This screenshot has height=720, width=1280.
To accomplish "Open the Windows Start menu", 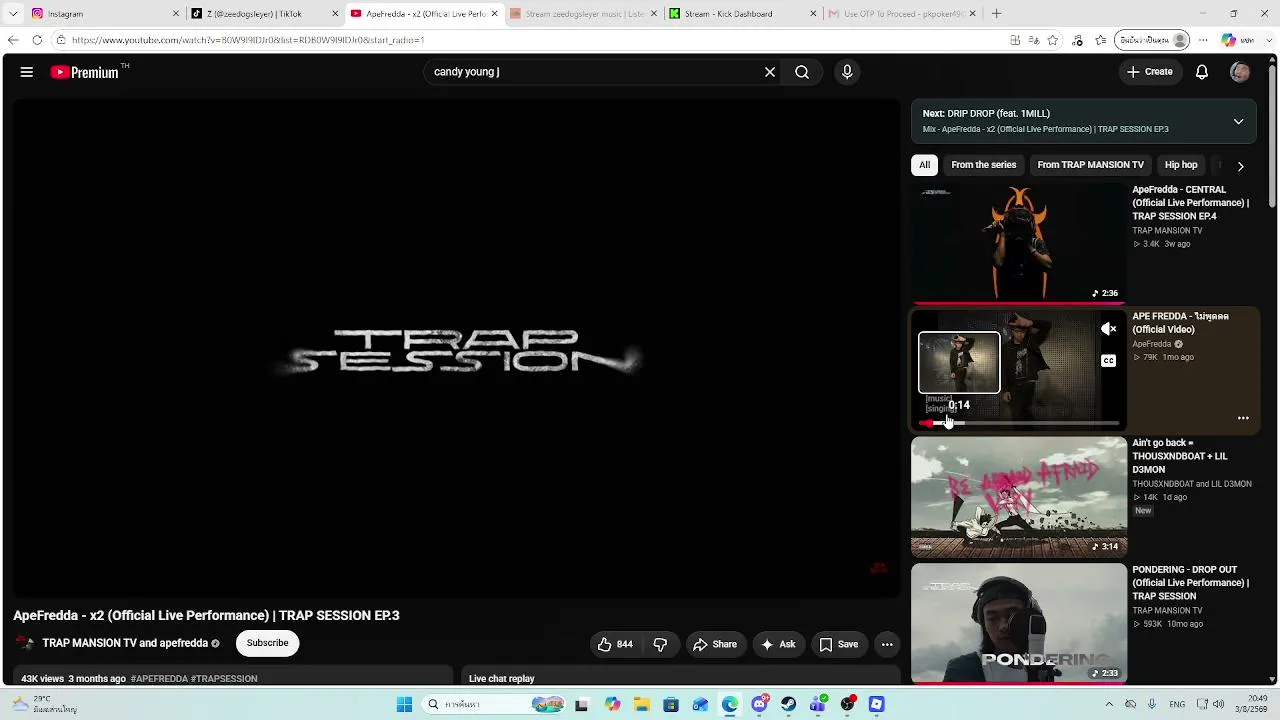I will click(x=404, y=705).
